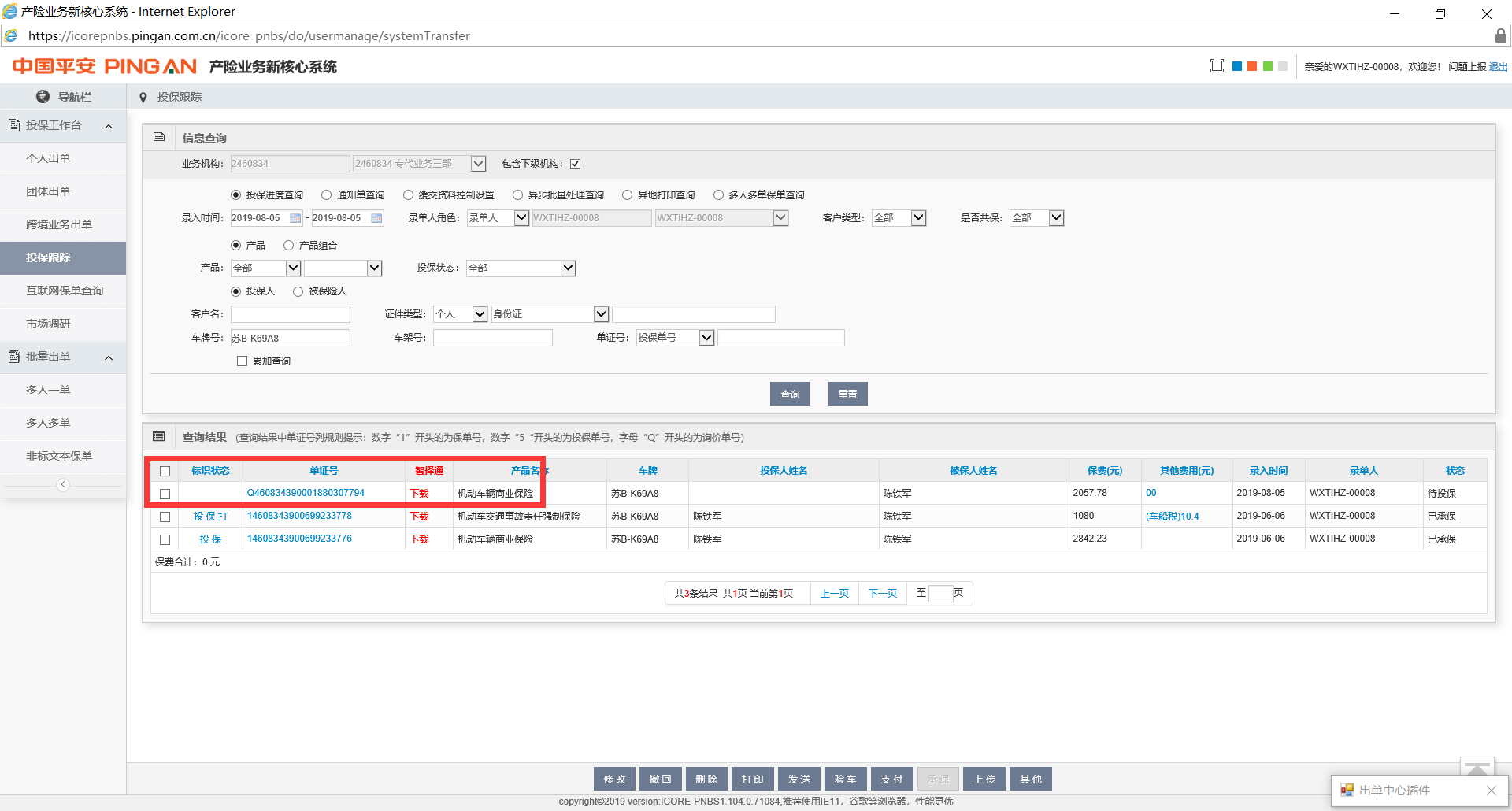This screenshot has width=1512, height=811.
Task: Click the 车牌号 input field
Action: [x=291, y=338]
